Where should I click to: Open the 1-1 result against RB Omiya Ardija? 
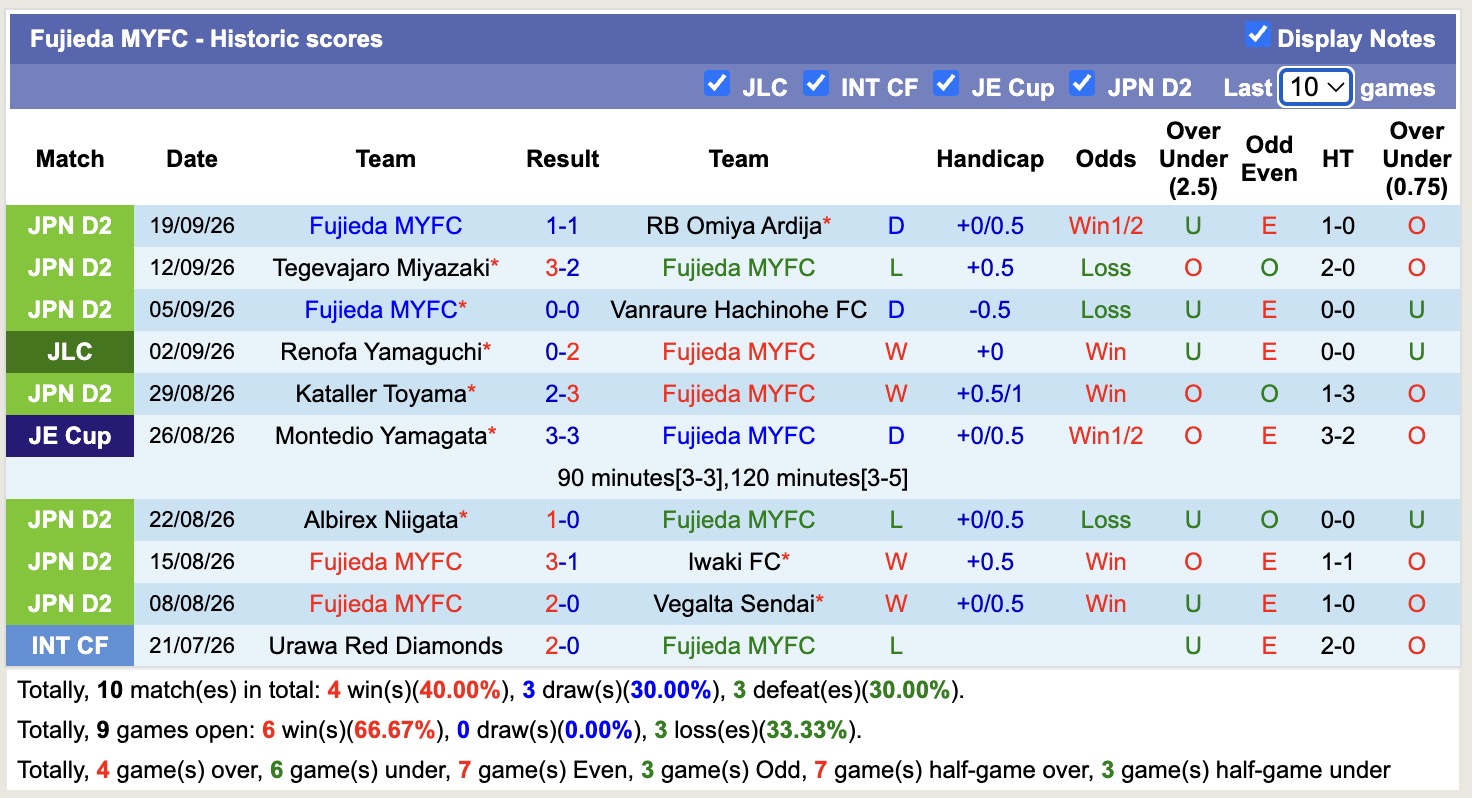563,226
